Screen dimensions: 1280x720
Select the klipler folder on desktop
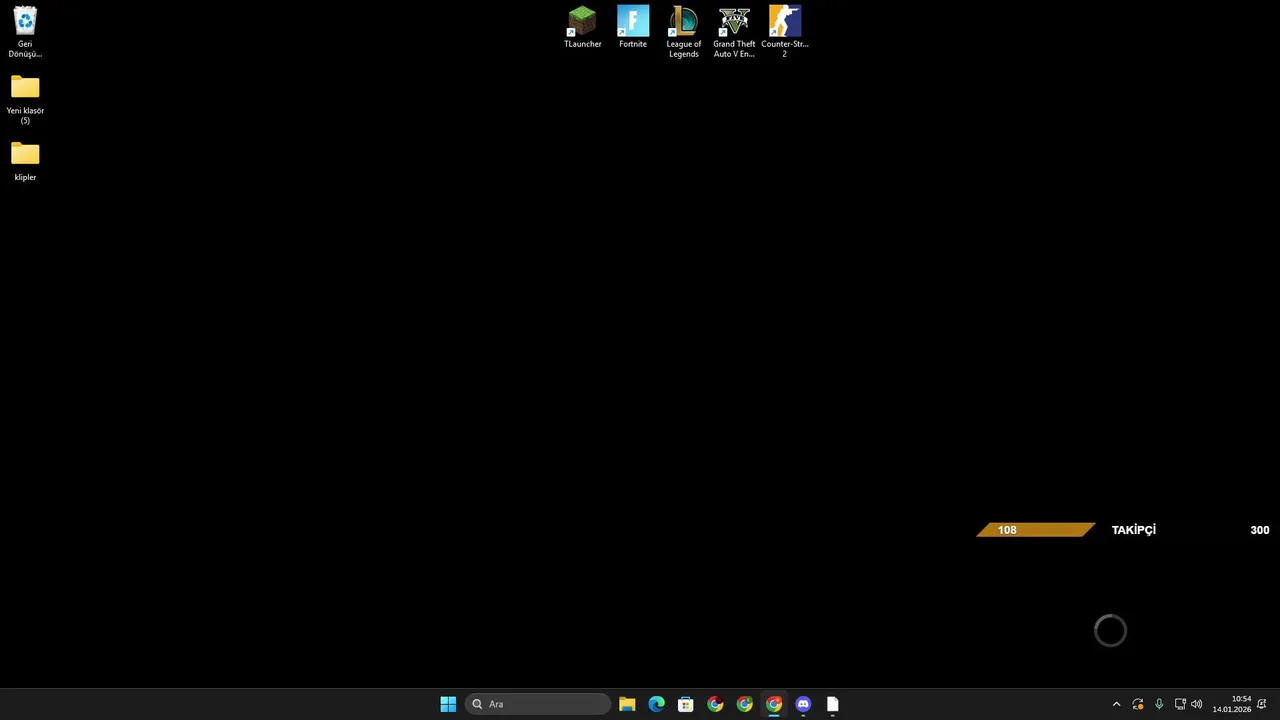[x=25, y=161]
